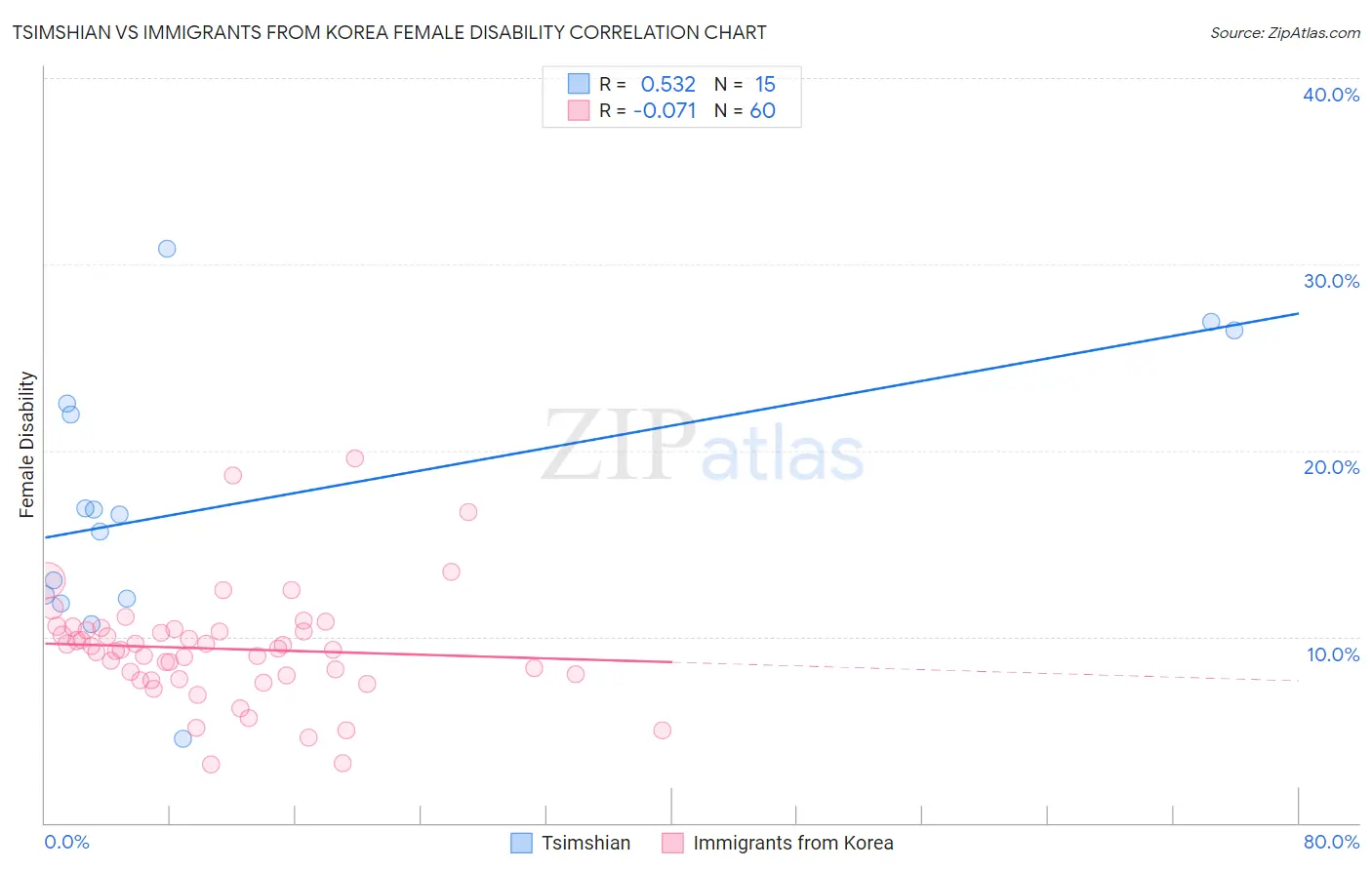Click the ZIPatlas watermark in chart center
Viewport: 1372px width, 870px height.
[703, 447]
